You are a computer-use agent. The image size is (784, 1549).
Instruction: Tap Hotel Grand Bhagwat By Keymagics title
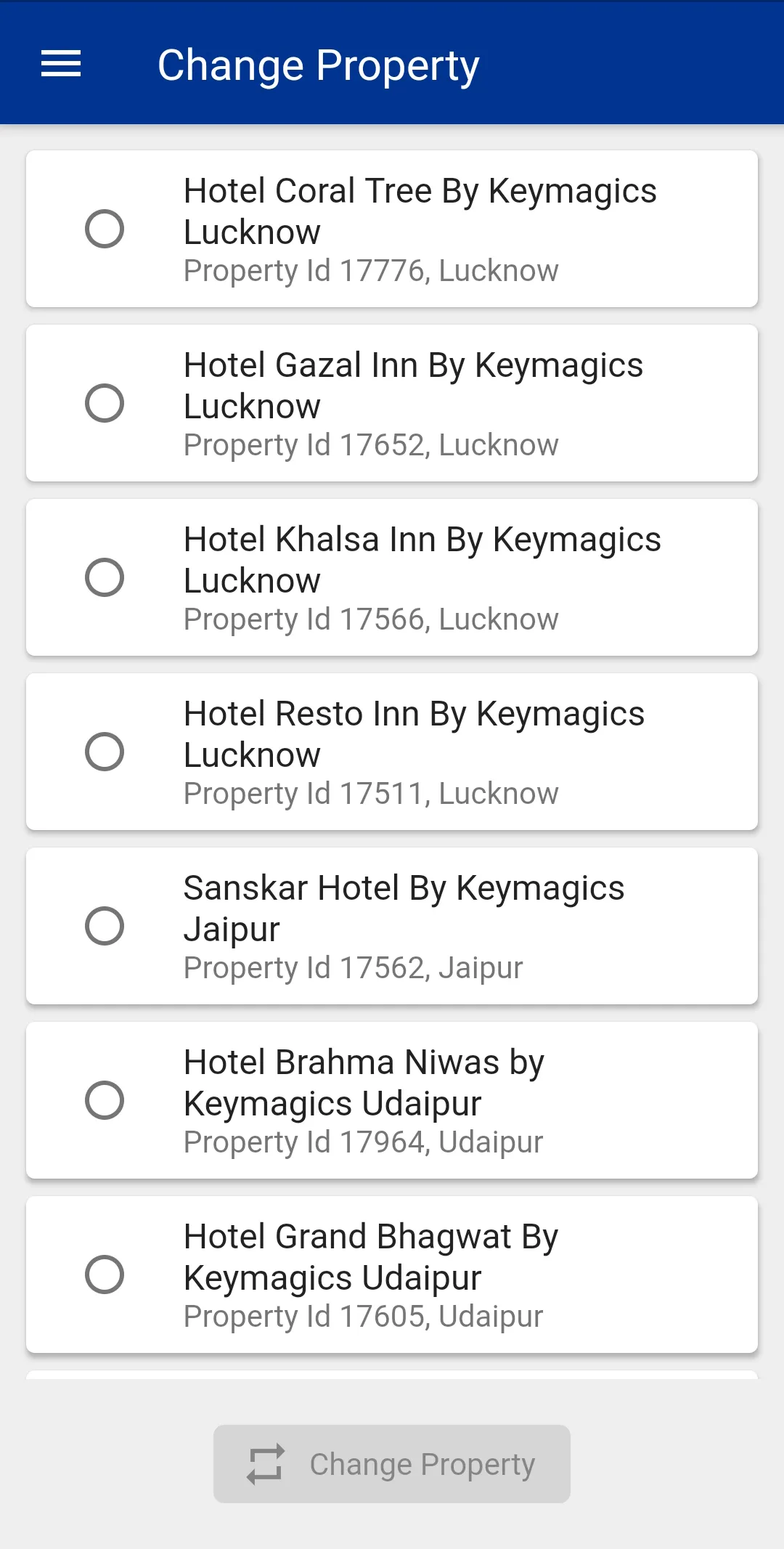[371, 1257]
